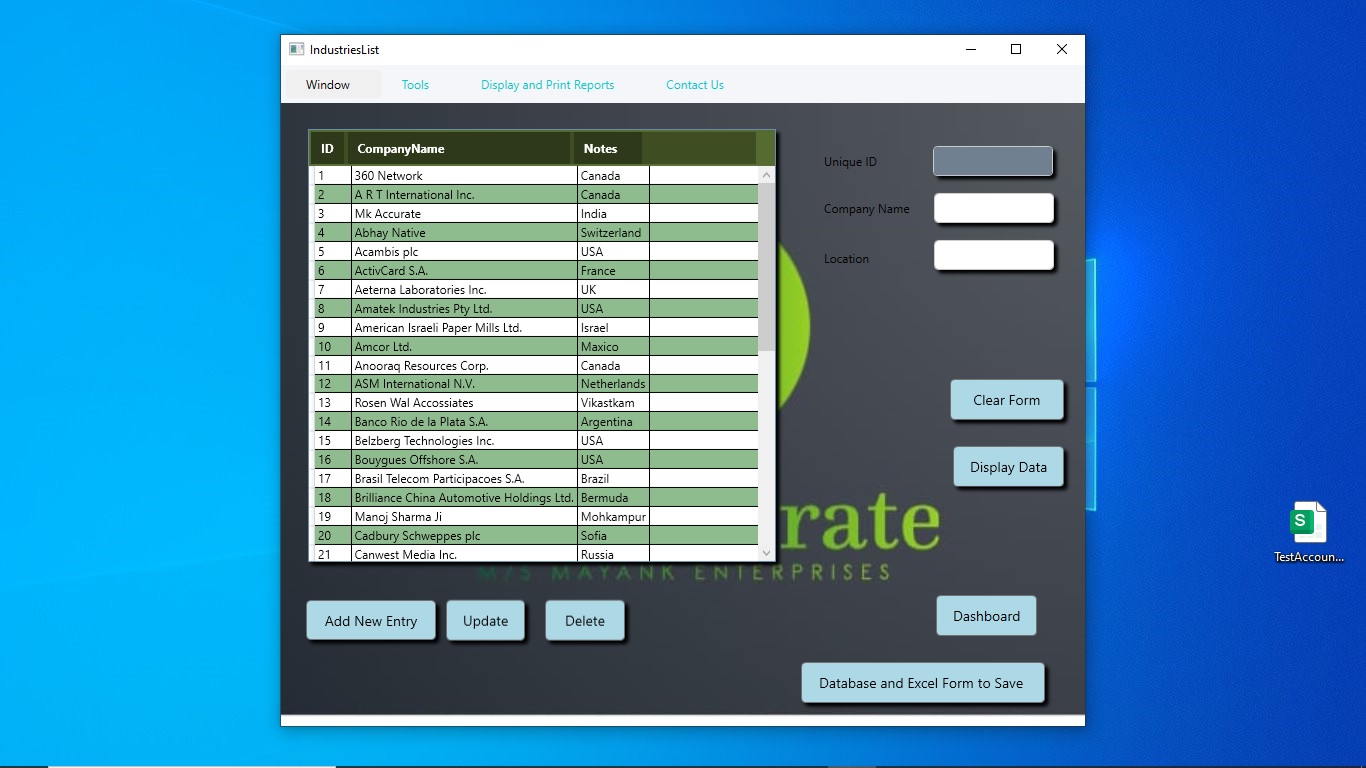Select Aeterna Laboratories Inc. row
Image resolution: width=1366 pixels, height=768 pixels.
coord(536,290)
